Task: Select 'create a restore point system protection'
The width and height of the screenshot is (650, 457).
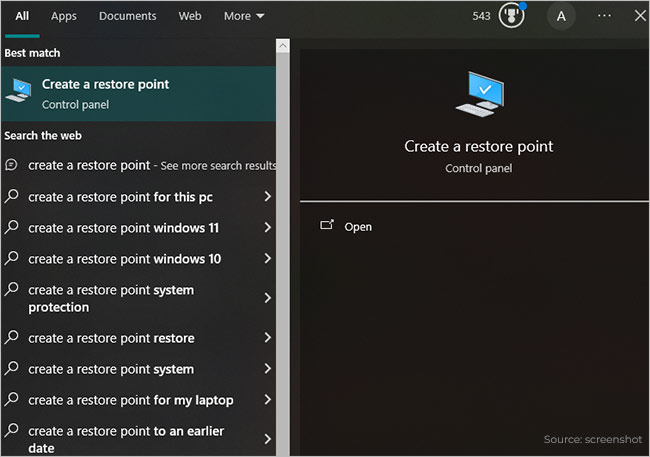Action: 138,298
